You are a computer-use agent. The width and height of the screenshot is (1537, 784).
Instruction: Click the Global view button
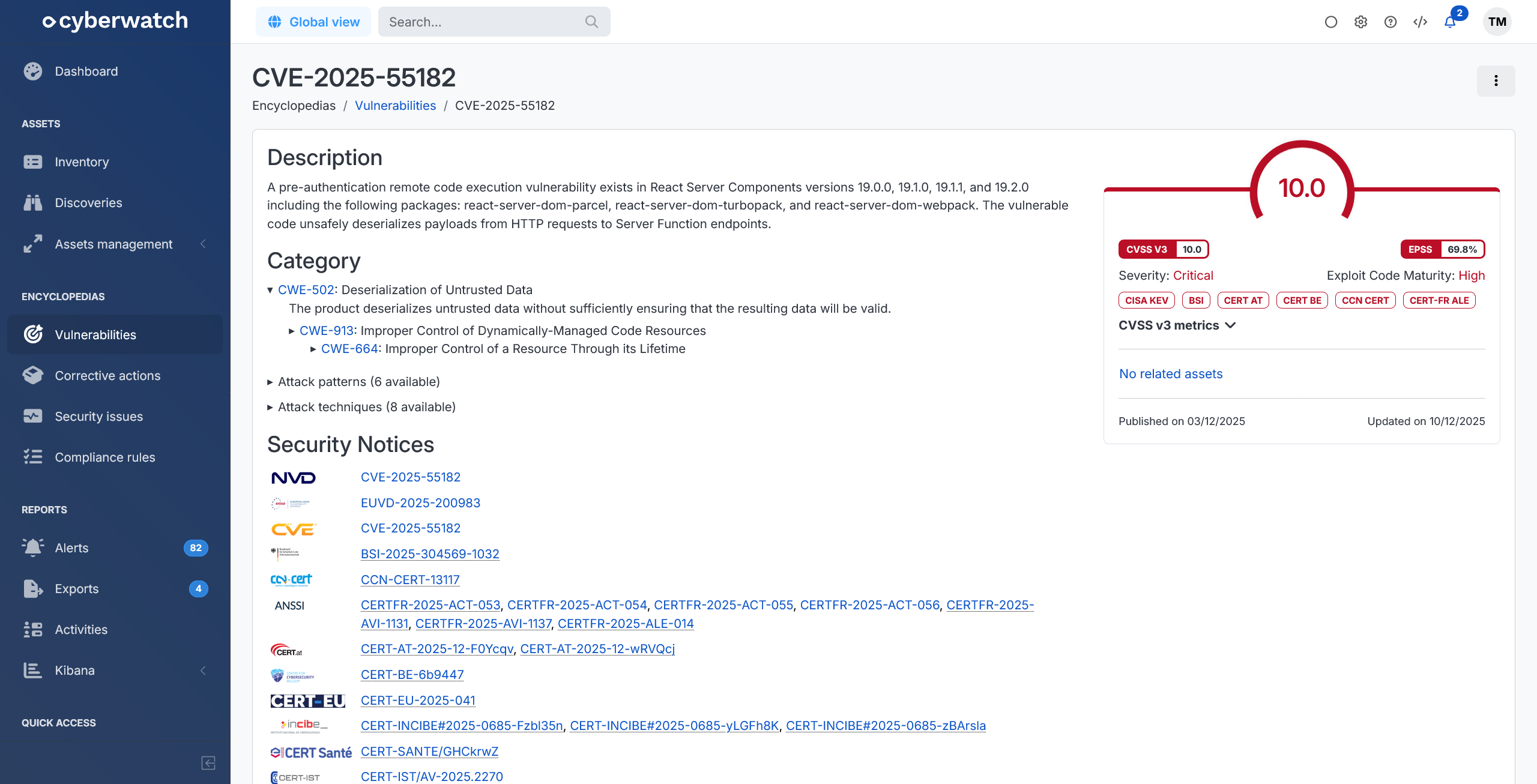[x=313, y=22]
